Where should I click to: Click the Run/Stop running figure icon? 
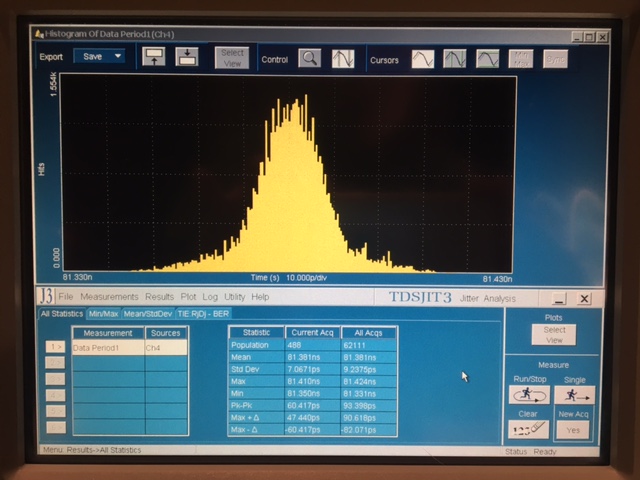tap(529, 395)
